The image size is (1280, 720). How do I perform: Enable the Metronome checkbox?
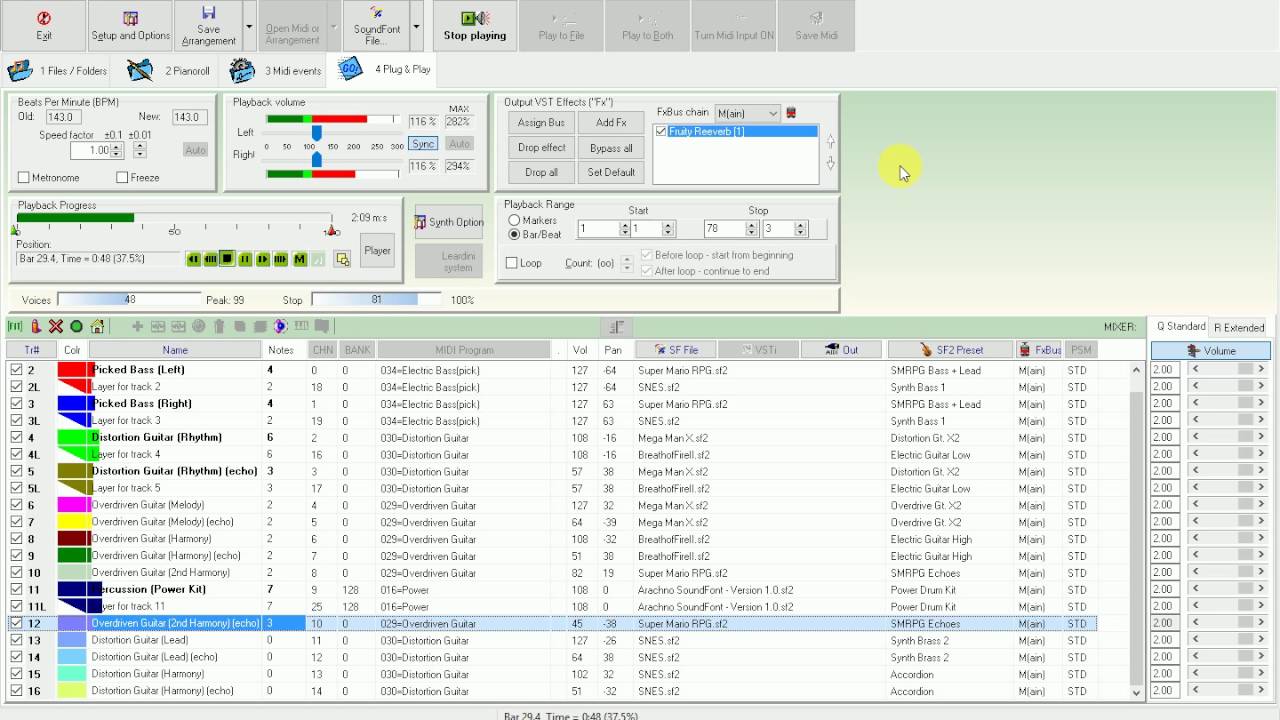tap(24, 178)
